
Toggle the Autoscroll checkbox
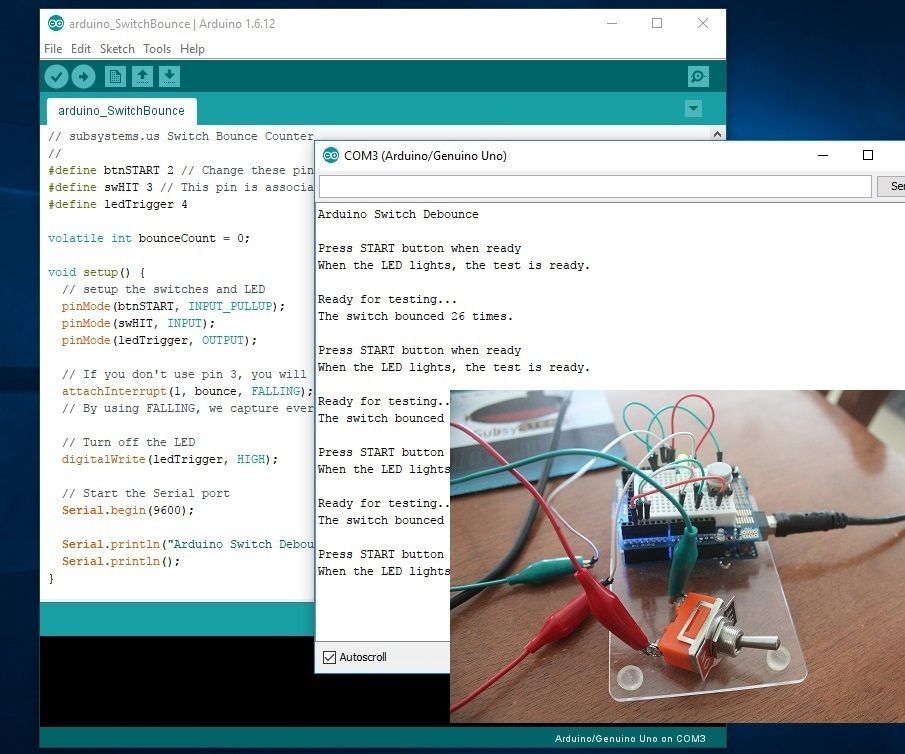[x=329, y=657]
